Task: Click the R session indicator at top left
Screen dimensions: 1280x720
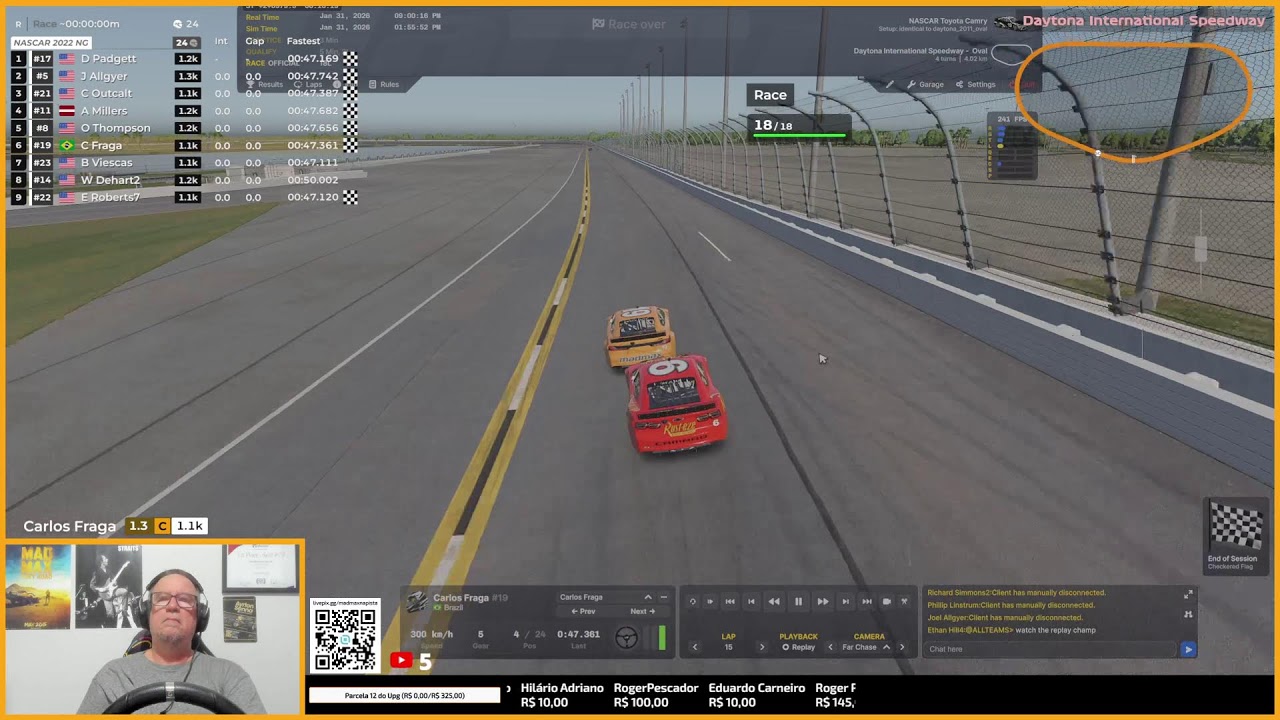Action: coord(18,24)
